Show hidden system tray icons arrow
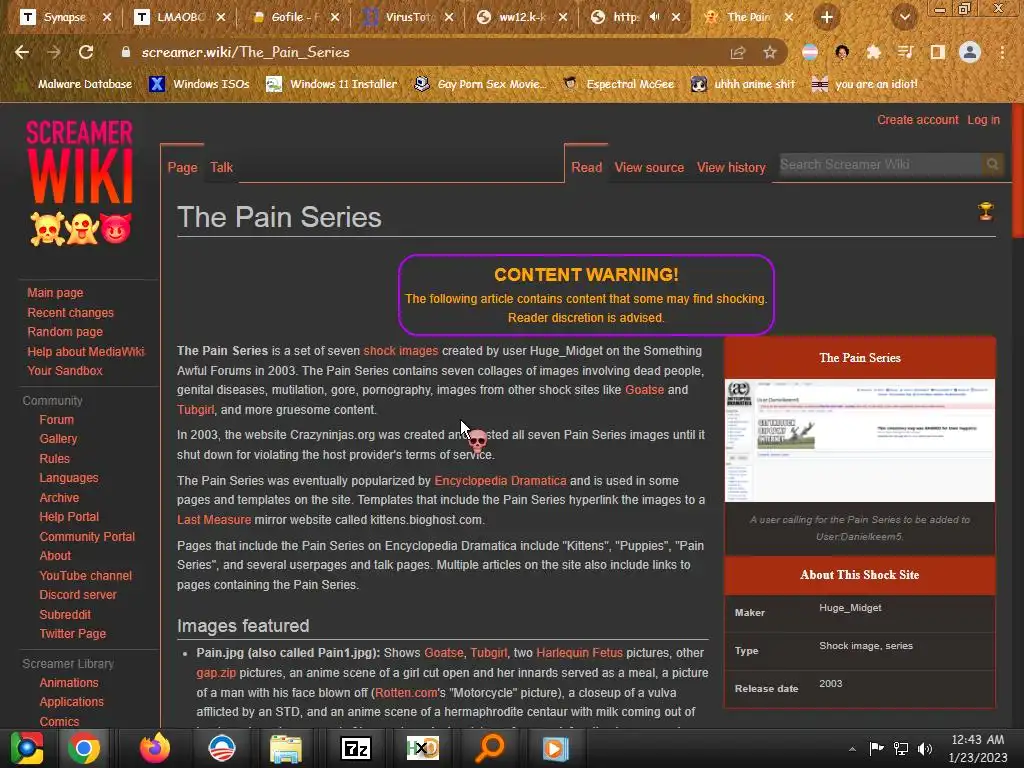Viewport: 1024px width, 768px height. [852, 749]
